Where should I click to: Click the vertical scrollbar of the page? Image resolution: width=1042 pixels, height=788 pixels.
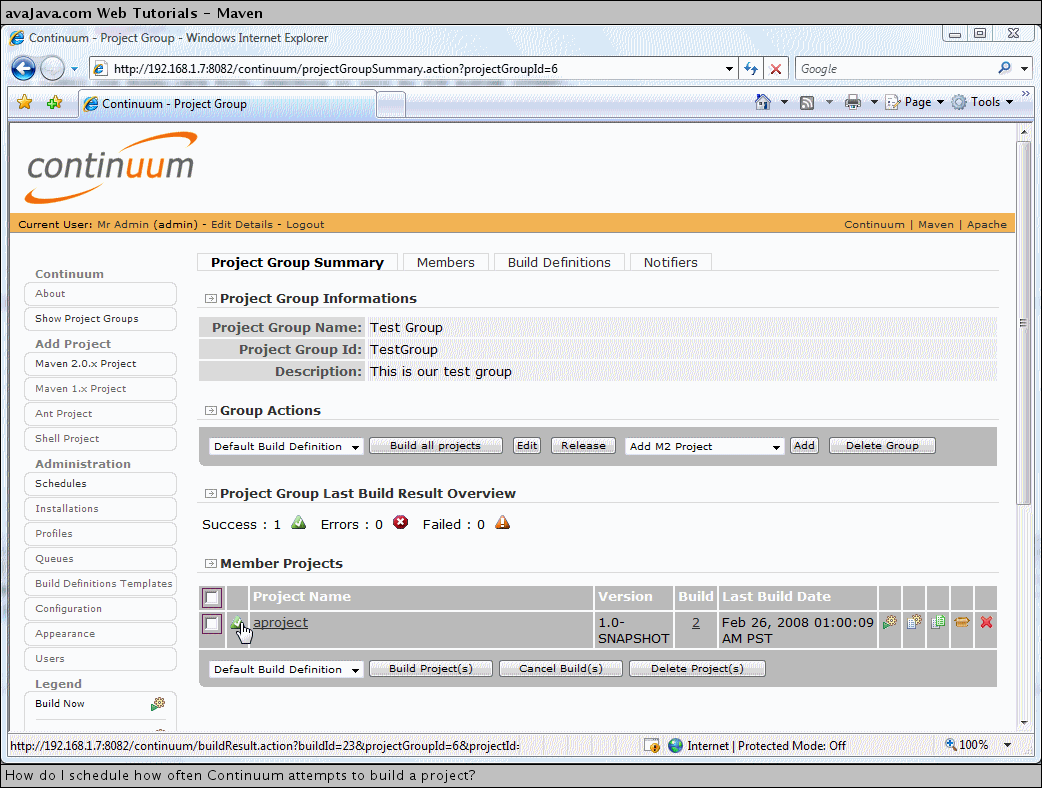1023,320
